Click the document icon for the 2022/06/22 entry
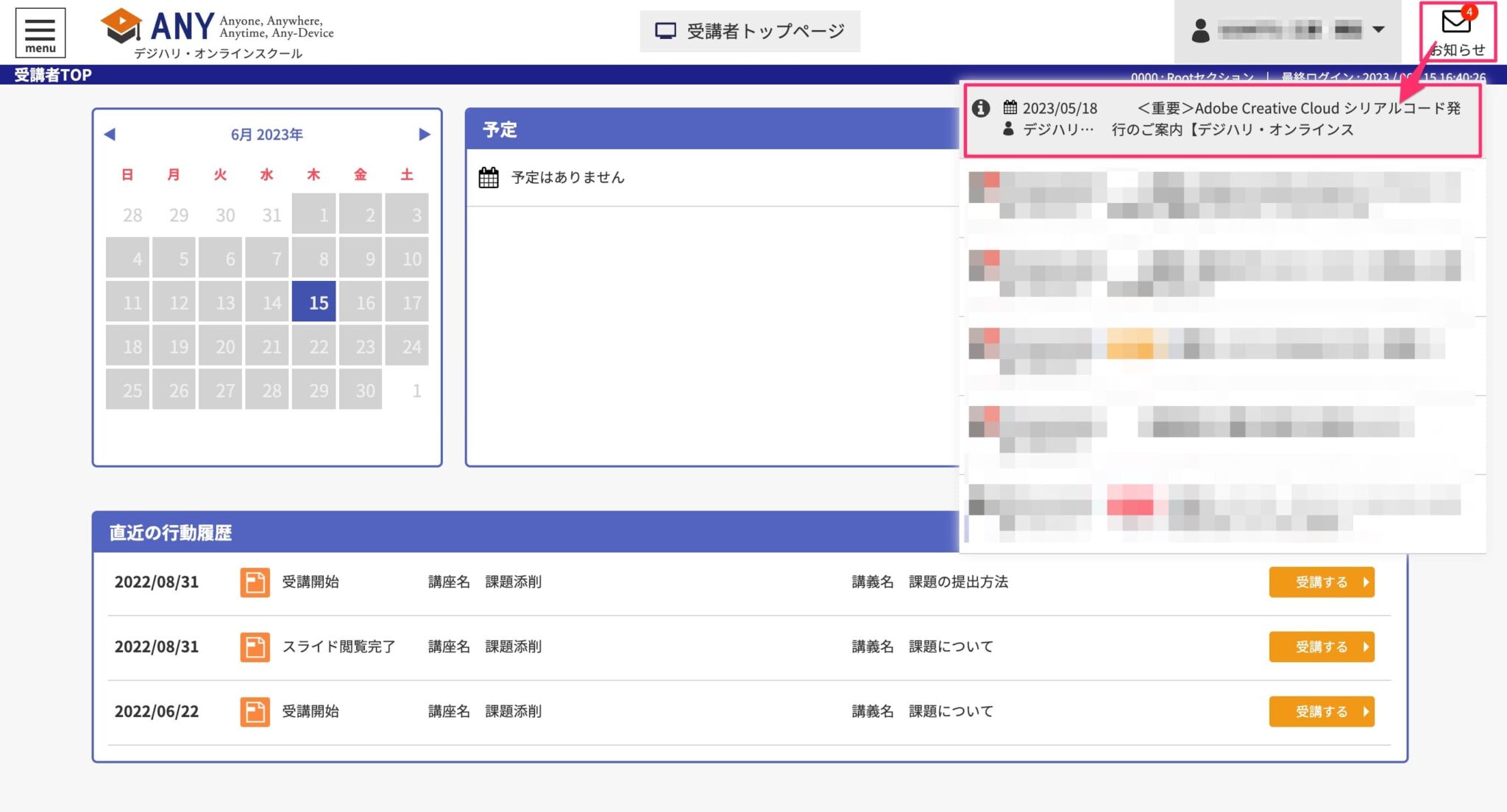 [x=255, y=711]
